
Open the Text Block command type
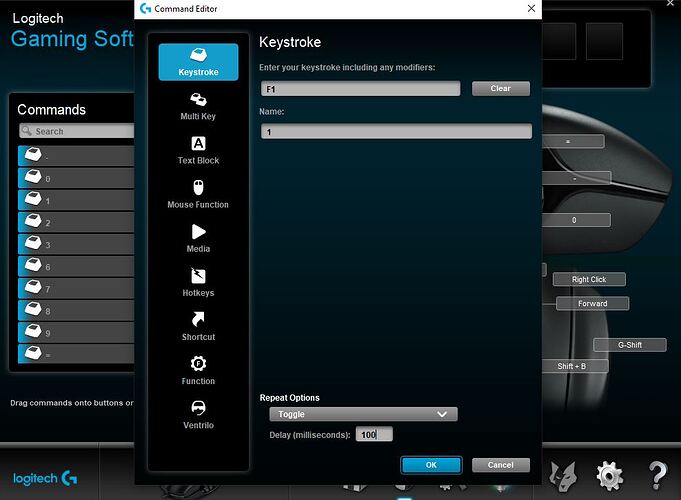198,150
